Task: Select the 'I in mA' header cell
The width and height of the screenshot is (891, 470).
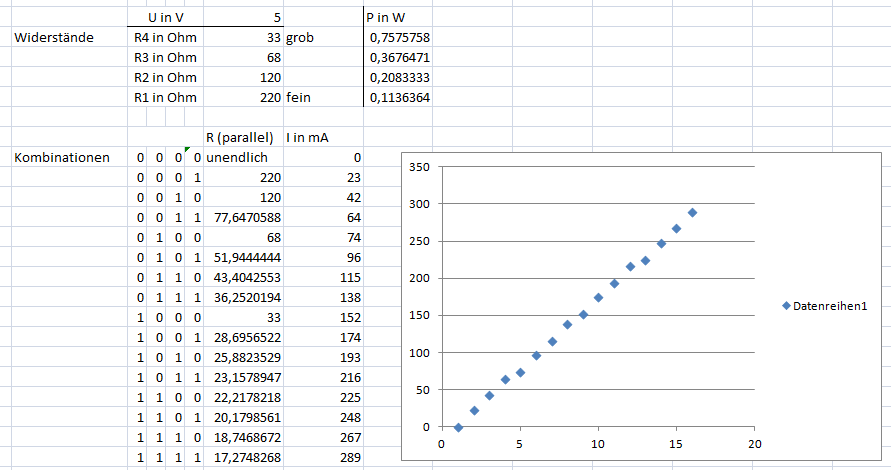Action: coord(323,138)
